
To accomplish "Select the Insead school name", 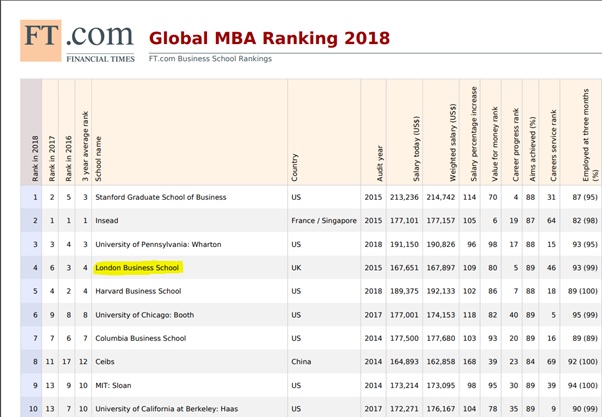I will point(107,221).
